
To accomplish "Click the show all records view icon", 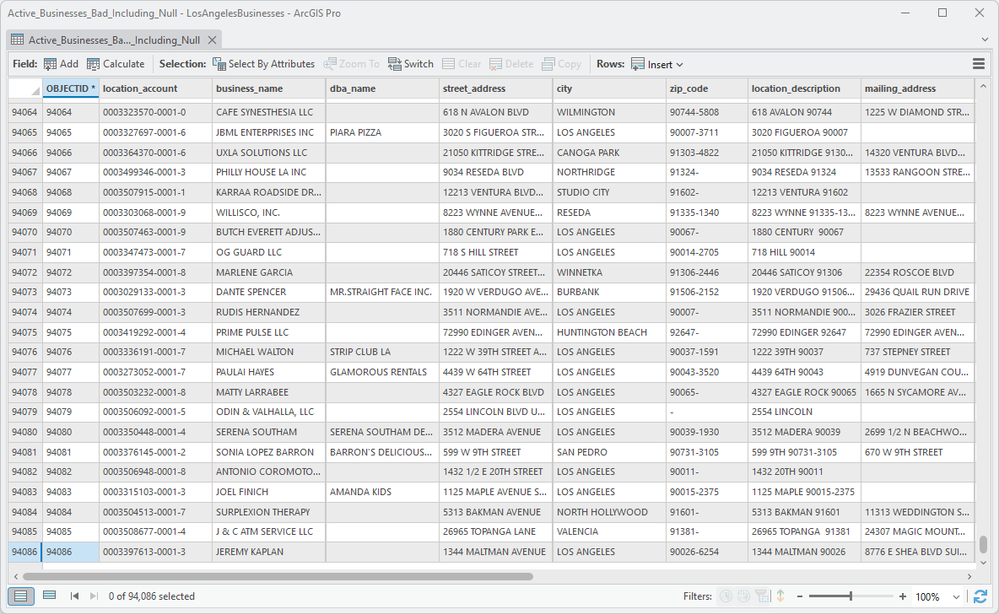I will tap(20, 596).
